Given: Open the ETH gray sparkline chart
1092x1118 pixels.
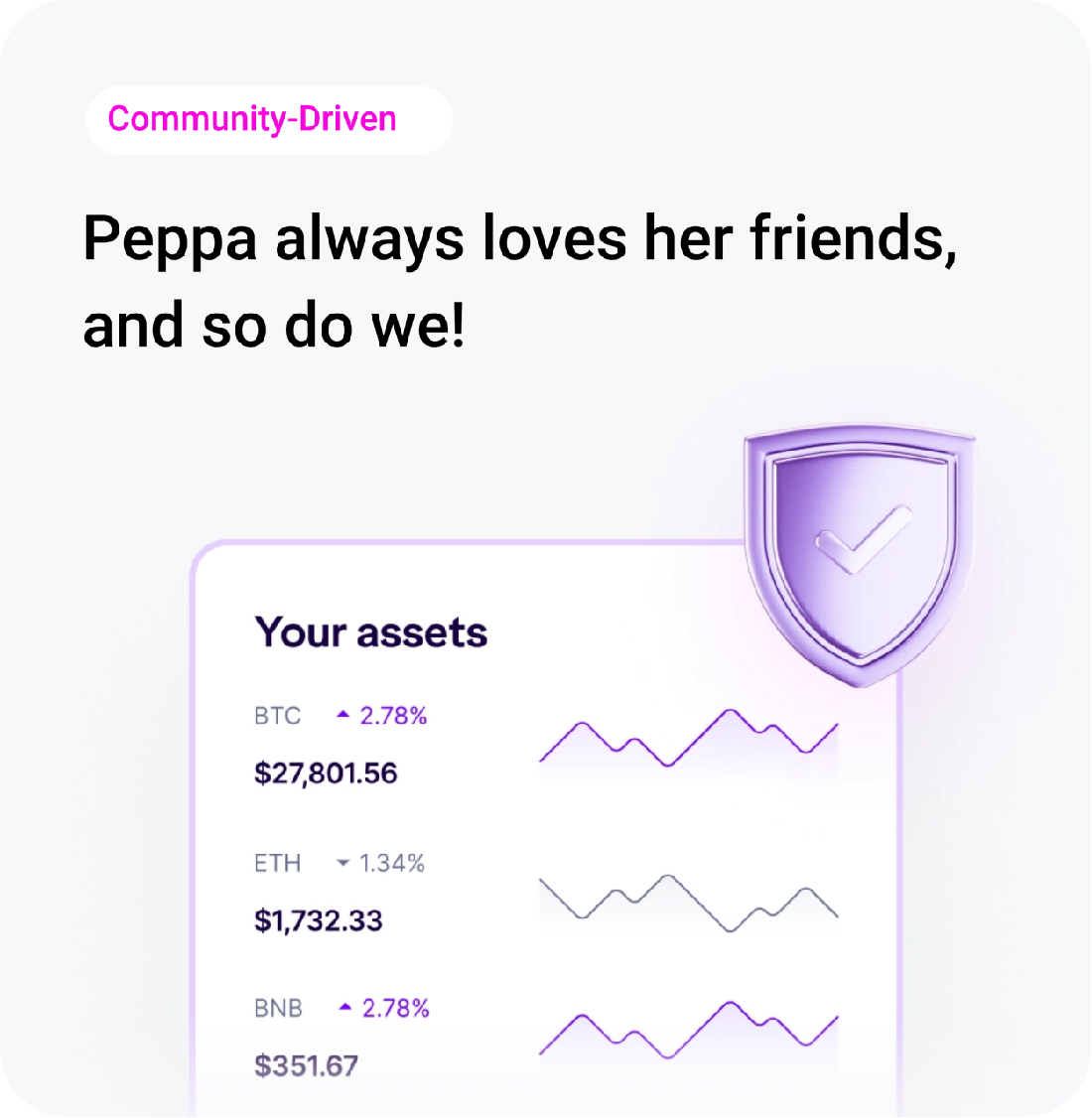Looking at the screenshot, I should point(689,904).
